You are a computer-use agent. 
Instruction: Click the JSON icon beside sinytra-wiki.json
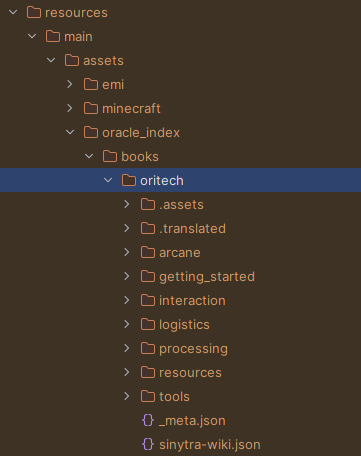pyautogui.click(x=148, y=444)
